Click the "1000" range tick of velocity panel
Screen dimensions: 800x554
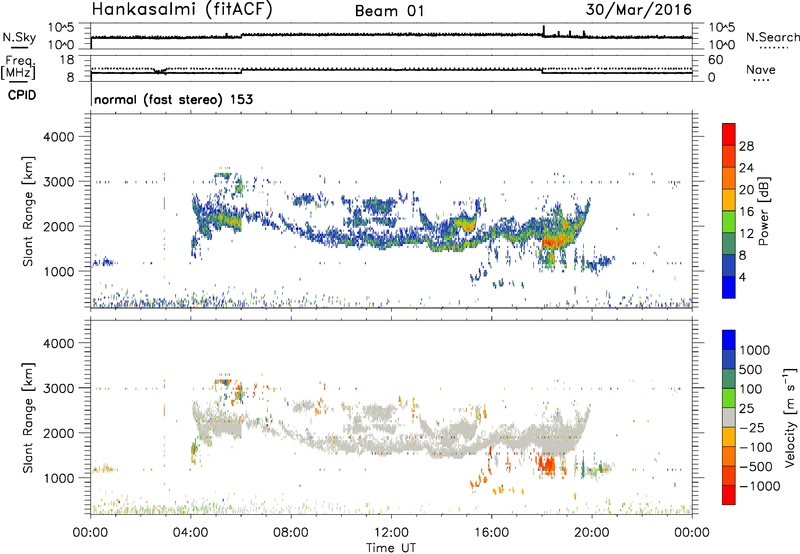click(x=59, y=478)
